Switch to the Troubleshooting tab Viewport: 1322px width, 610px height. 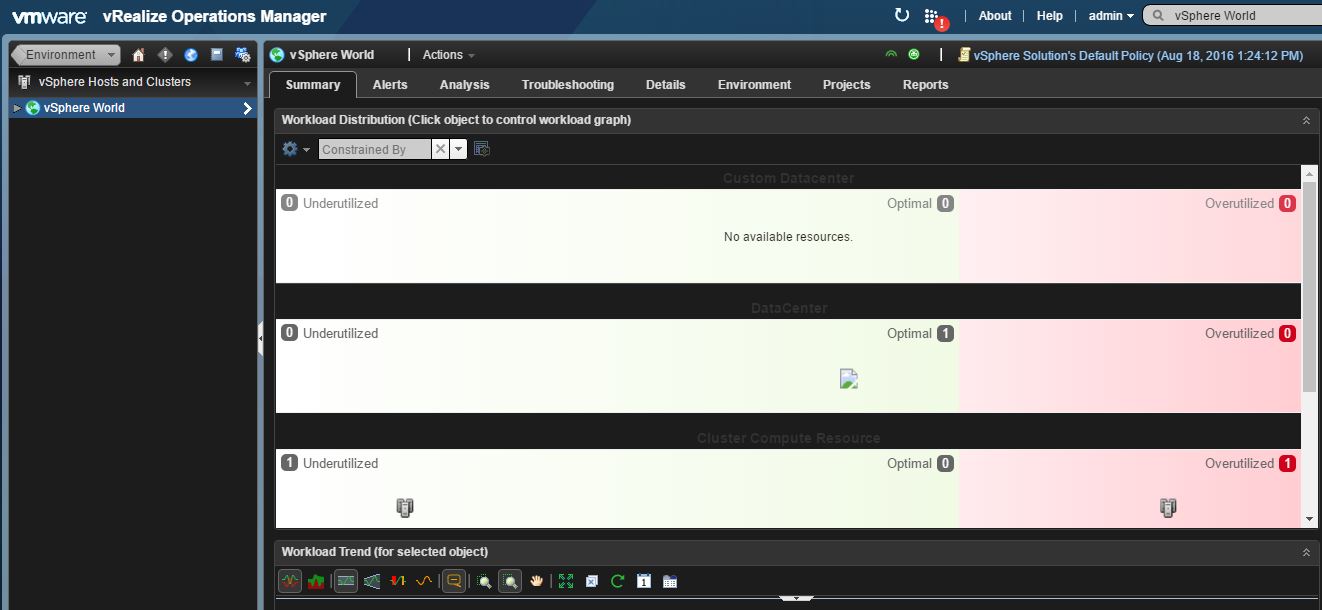[567, 85]
